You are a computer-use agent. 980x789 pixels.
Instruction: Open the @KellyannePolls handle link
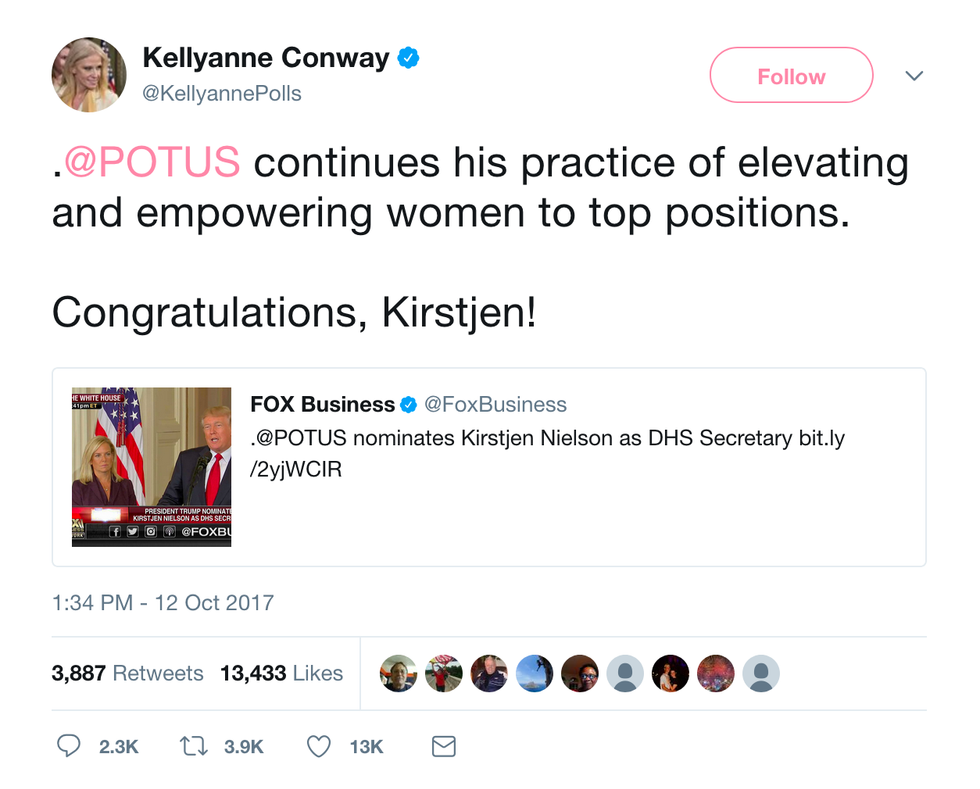coord(222,93)
